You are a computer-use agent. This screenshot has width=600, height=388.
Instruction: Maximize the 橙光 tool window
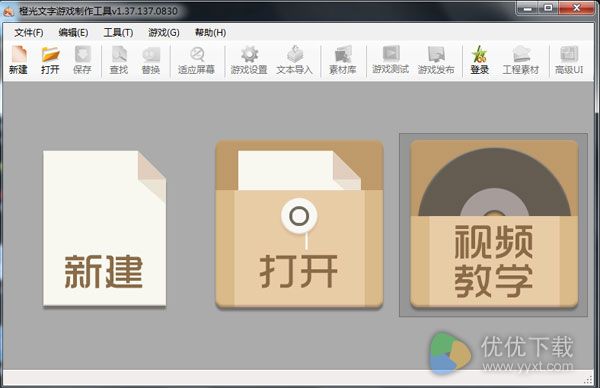click(x=548, y=8)
